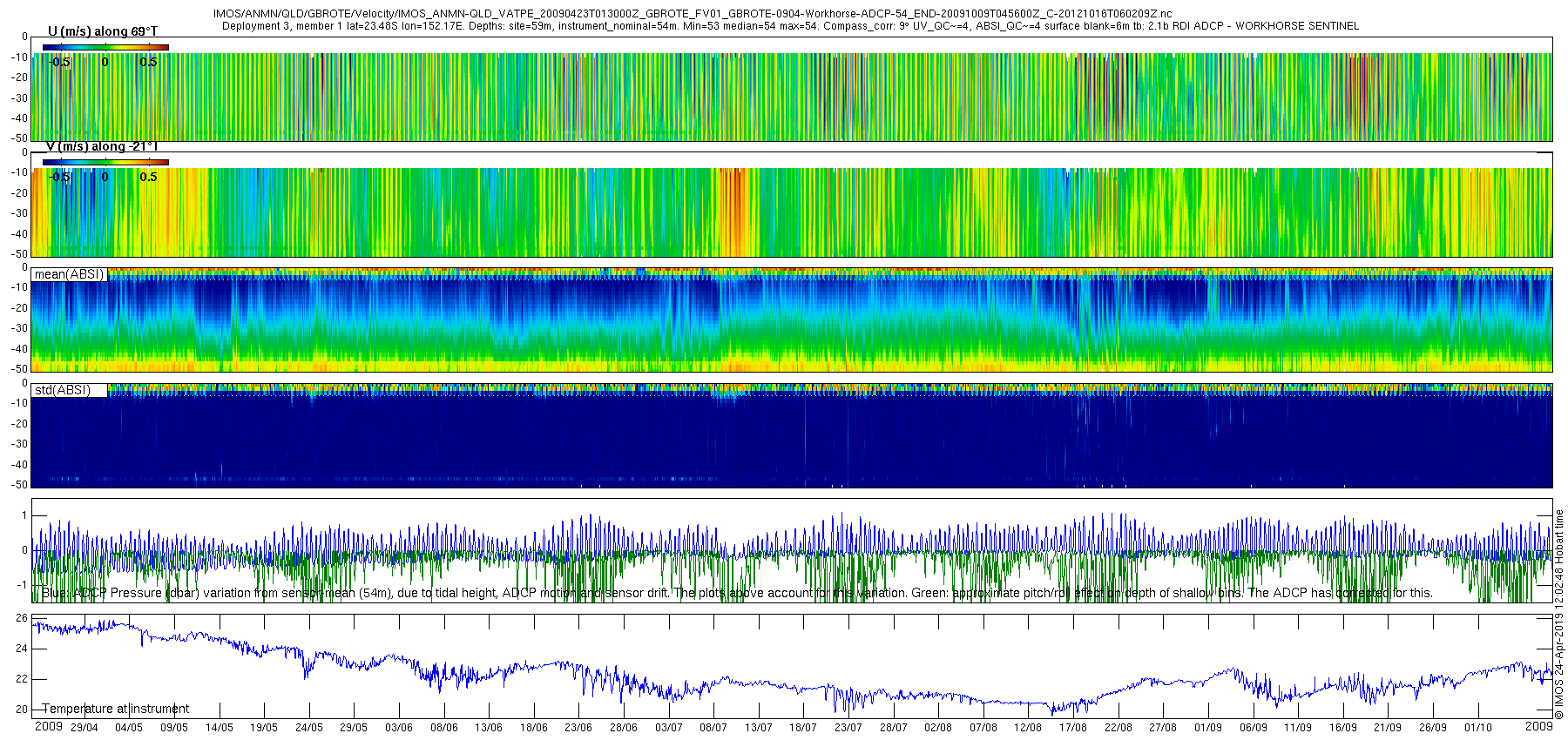
Task: Select the mean(ABSI) panel label
Action: [69, 274]
